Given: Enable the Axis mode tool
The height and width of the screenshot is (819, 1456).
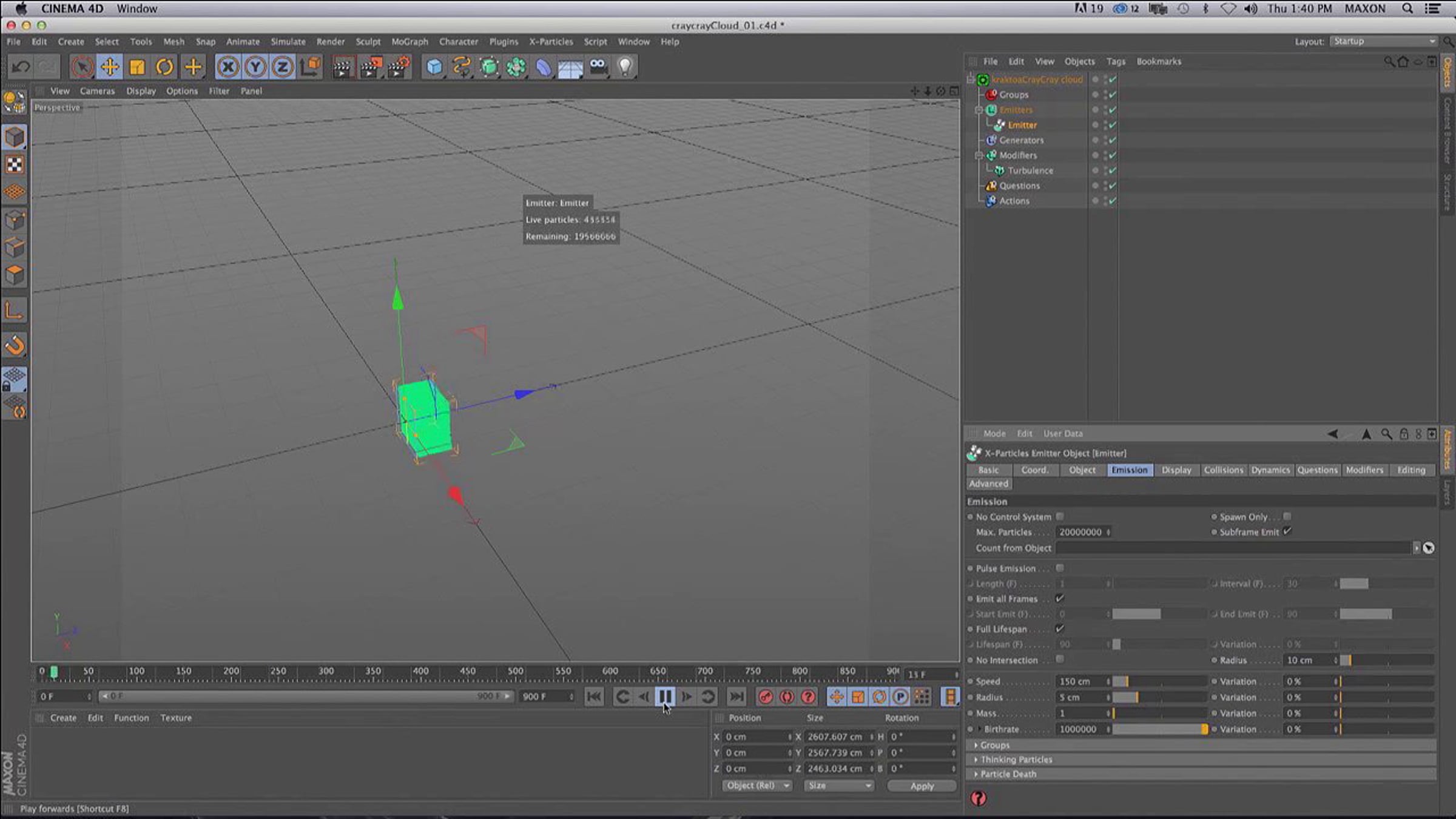Looking at the screenshot, I should [15, 311].
